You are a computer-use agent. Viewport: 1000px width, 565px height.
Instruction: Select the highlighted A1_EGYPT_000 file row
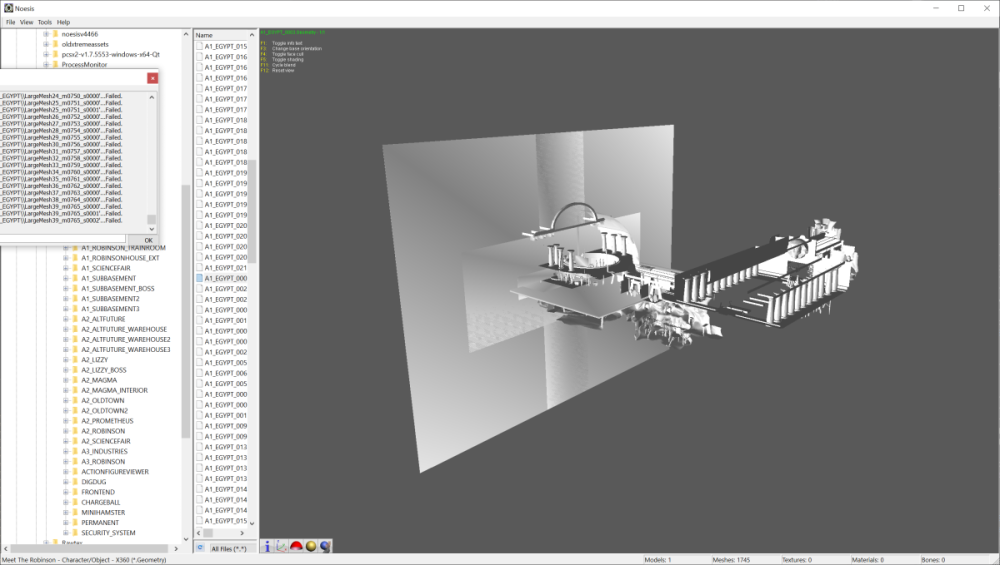(221, 278)
